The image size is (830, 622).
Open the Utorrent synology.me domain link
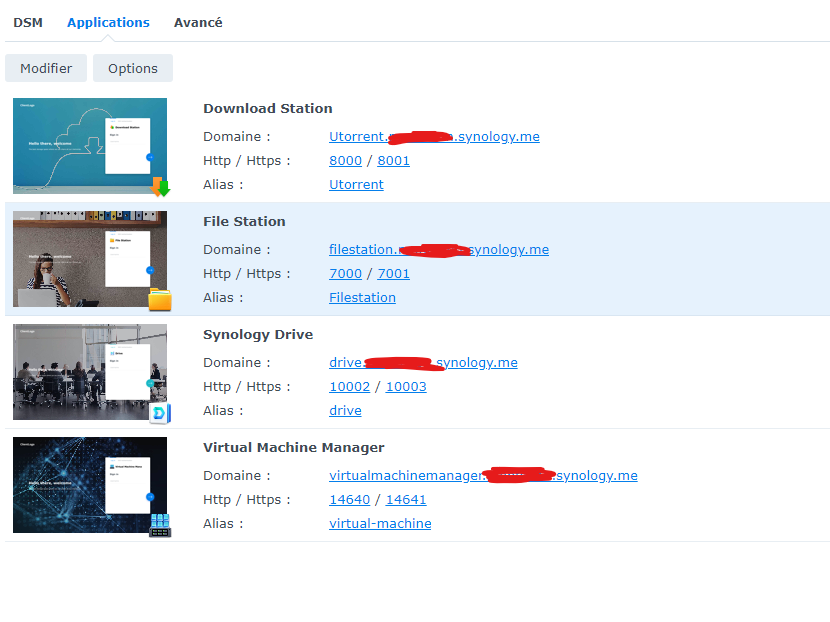[x=434, y=137]
